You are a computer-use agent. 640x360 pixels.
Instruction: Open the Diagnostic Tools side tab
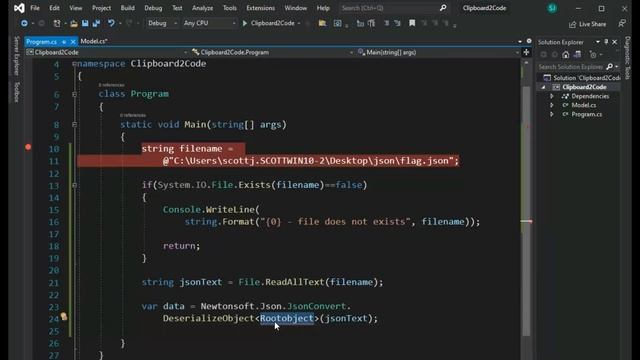(628, 57)
